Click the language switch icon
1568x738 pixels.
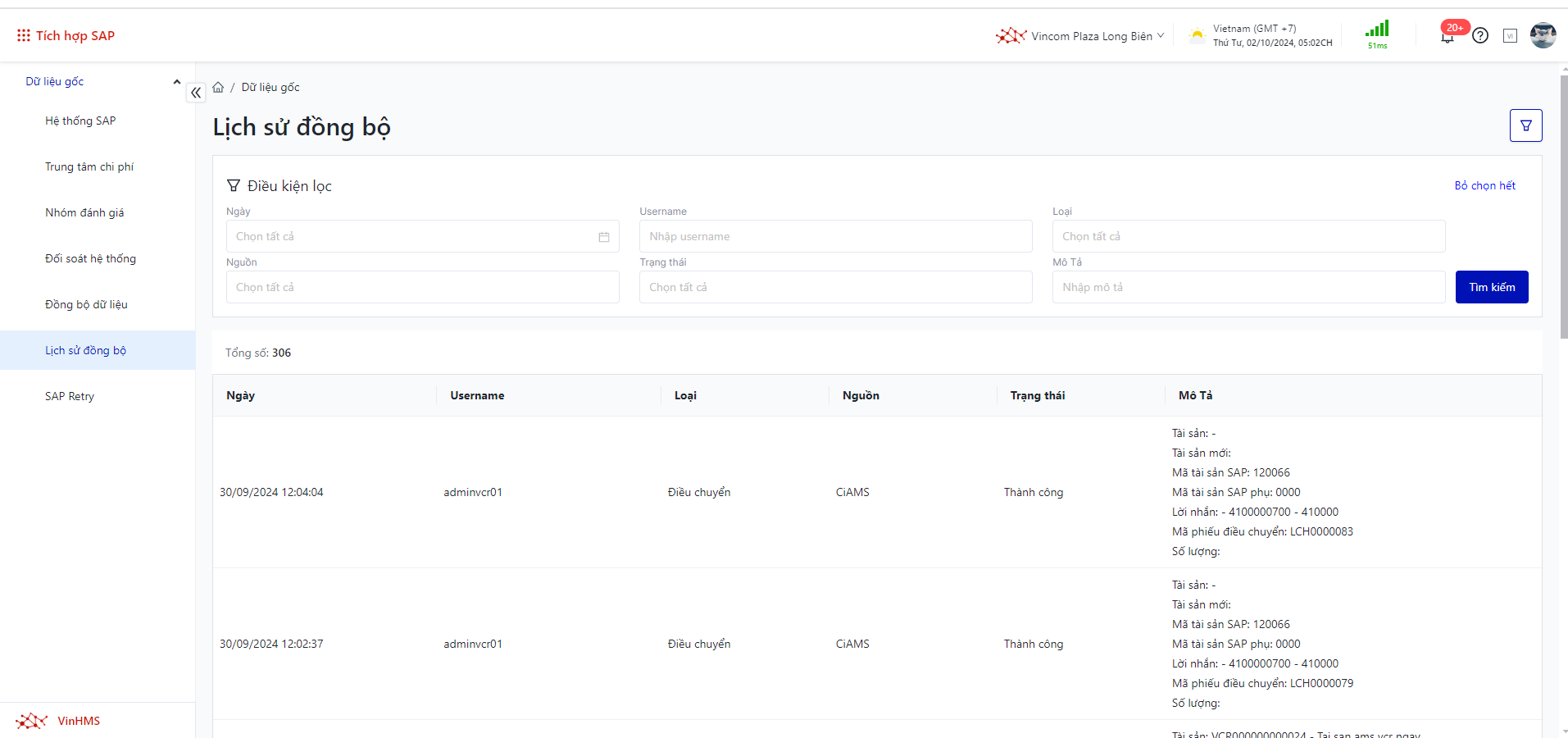[1510, 35]
